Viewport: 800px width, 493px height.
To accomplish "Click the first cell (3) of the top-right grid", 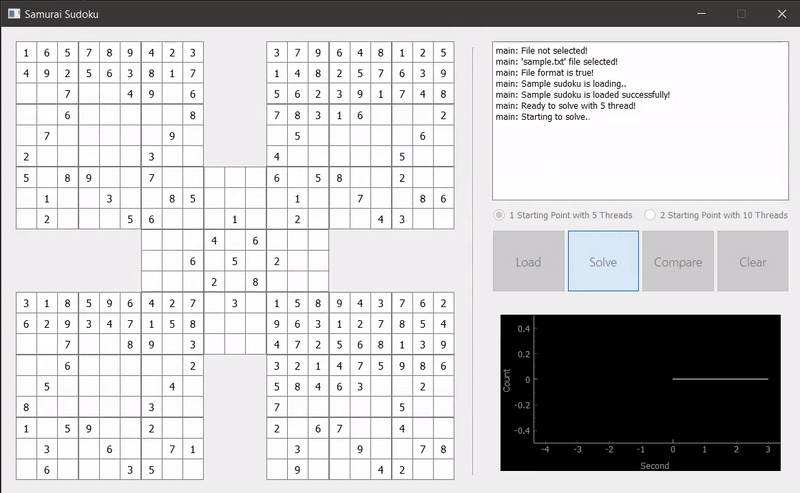I will coord(277,53).
